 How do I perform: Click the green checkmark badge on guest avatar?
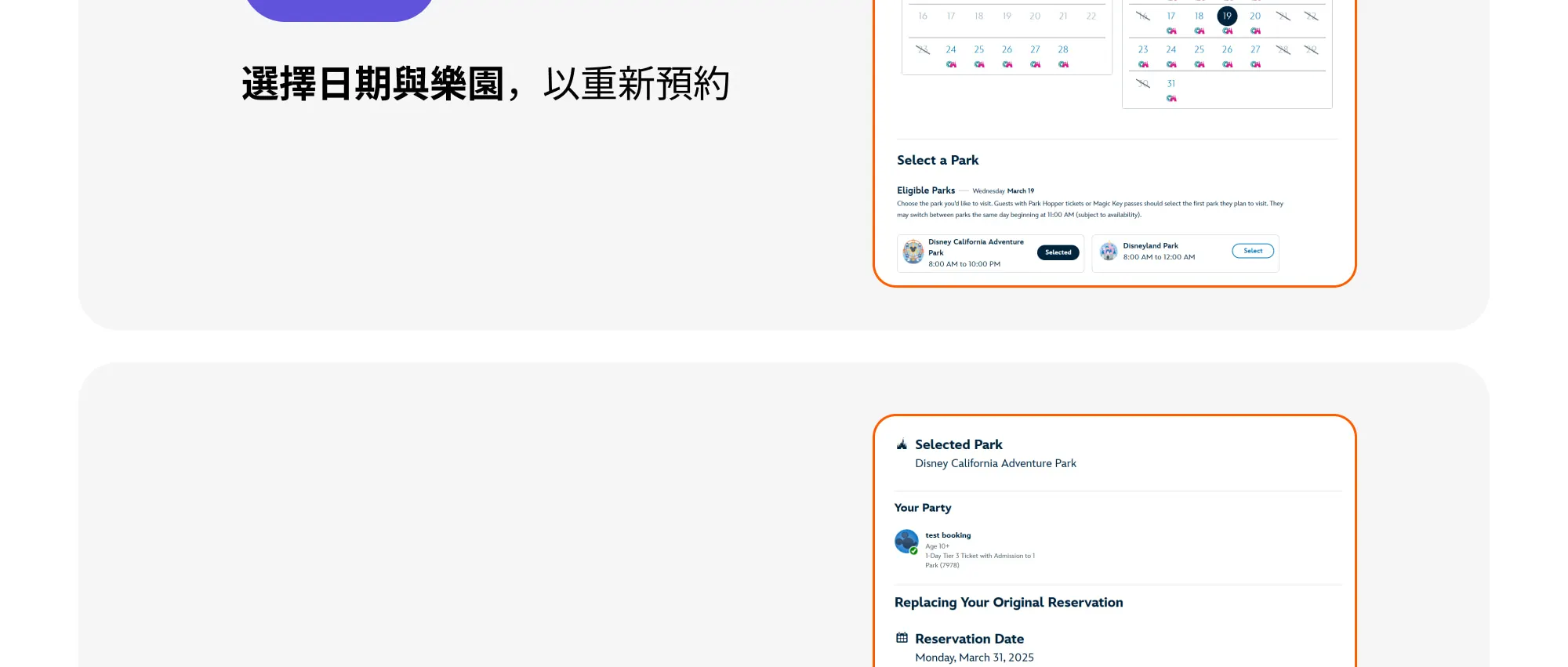click(913, 550)
